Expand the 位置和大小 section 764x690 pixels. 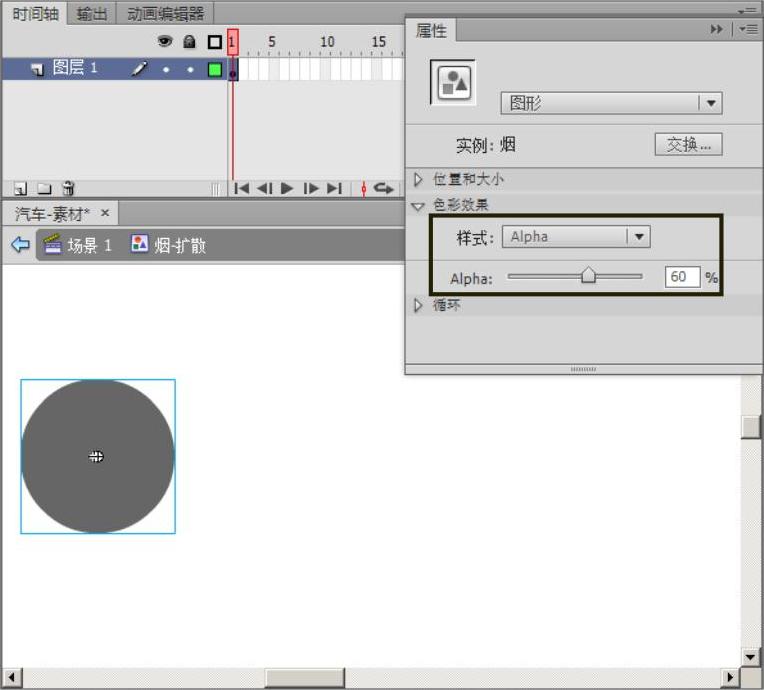419,180
